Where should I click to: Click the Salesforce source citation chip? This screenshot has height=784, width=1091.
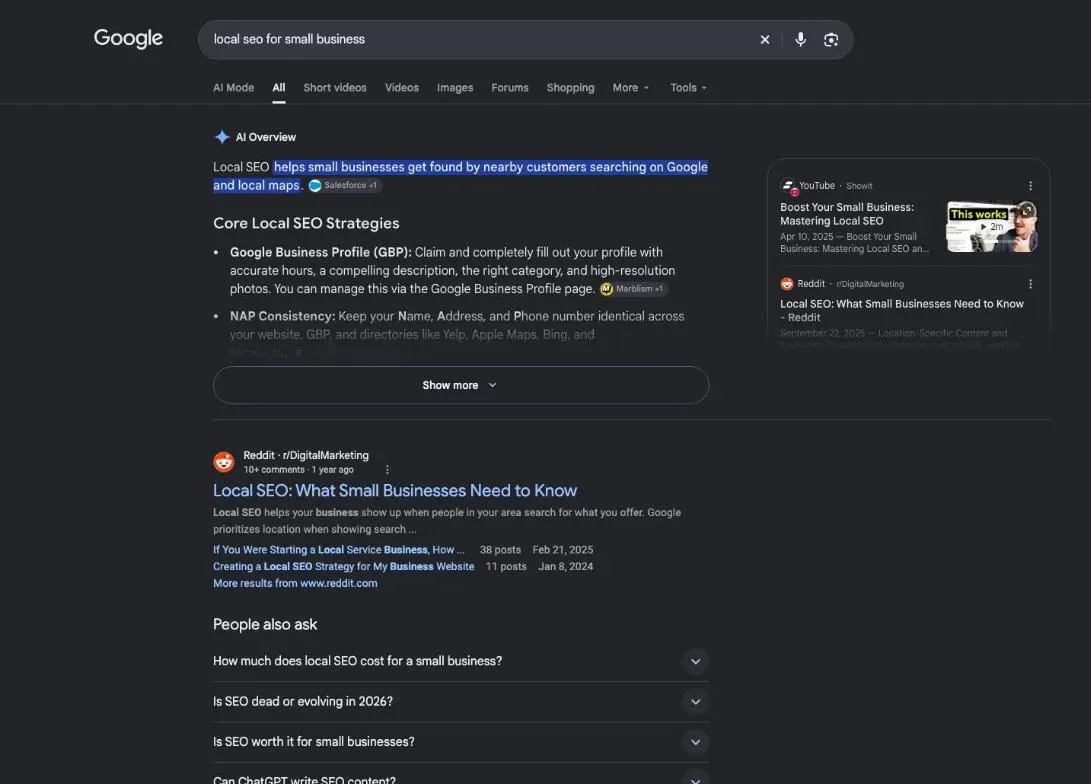pyautogui.click(x=344, y=185)
